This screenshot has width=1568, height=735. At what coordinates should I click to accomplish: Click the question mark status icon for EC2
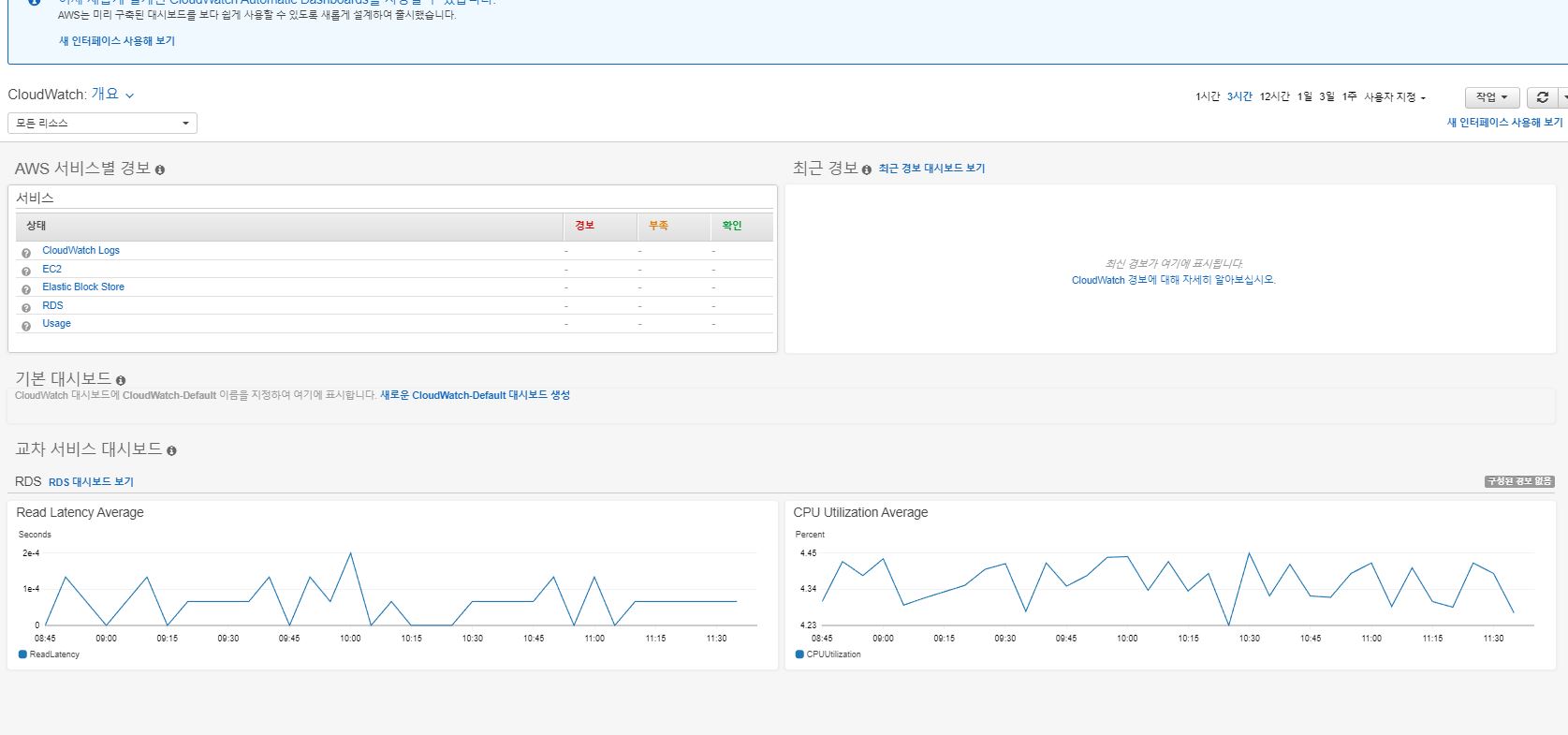coord(26,272)
